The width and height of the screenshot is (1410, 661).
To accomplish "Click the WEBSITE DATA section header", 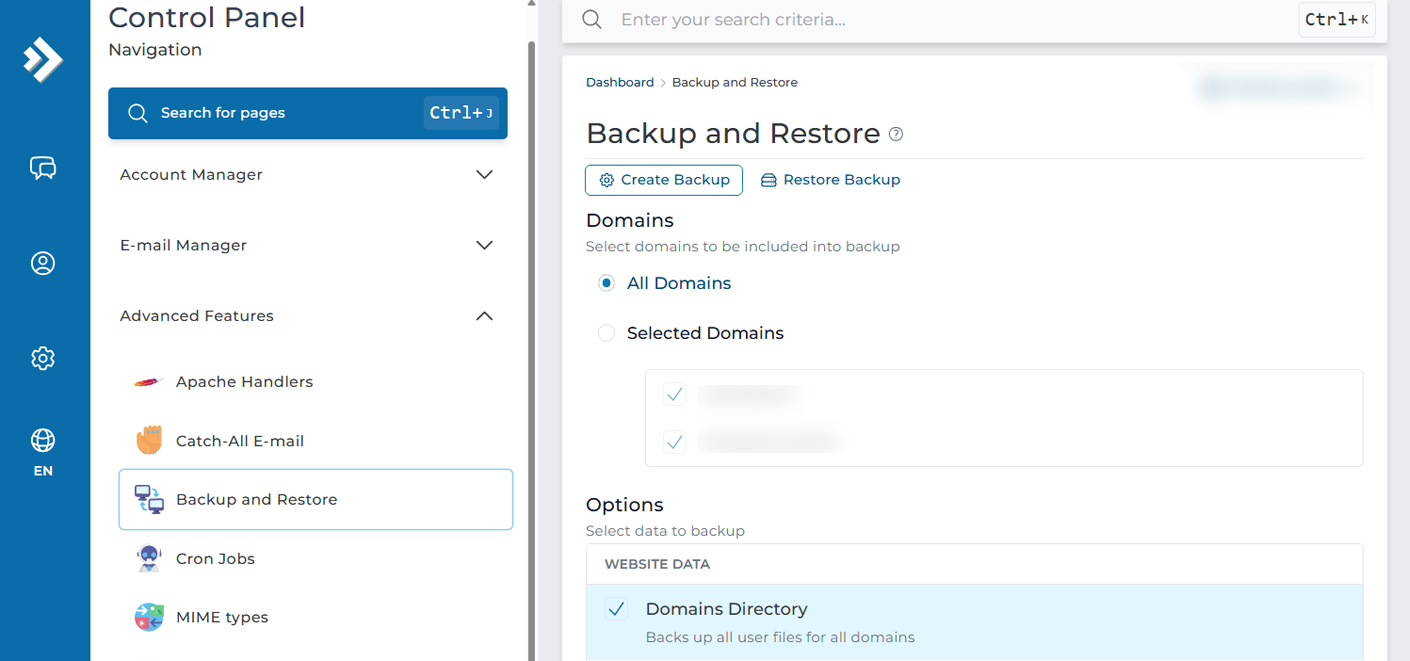I will pos(657,564).
